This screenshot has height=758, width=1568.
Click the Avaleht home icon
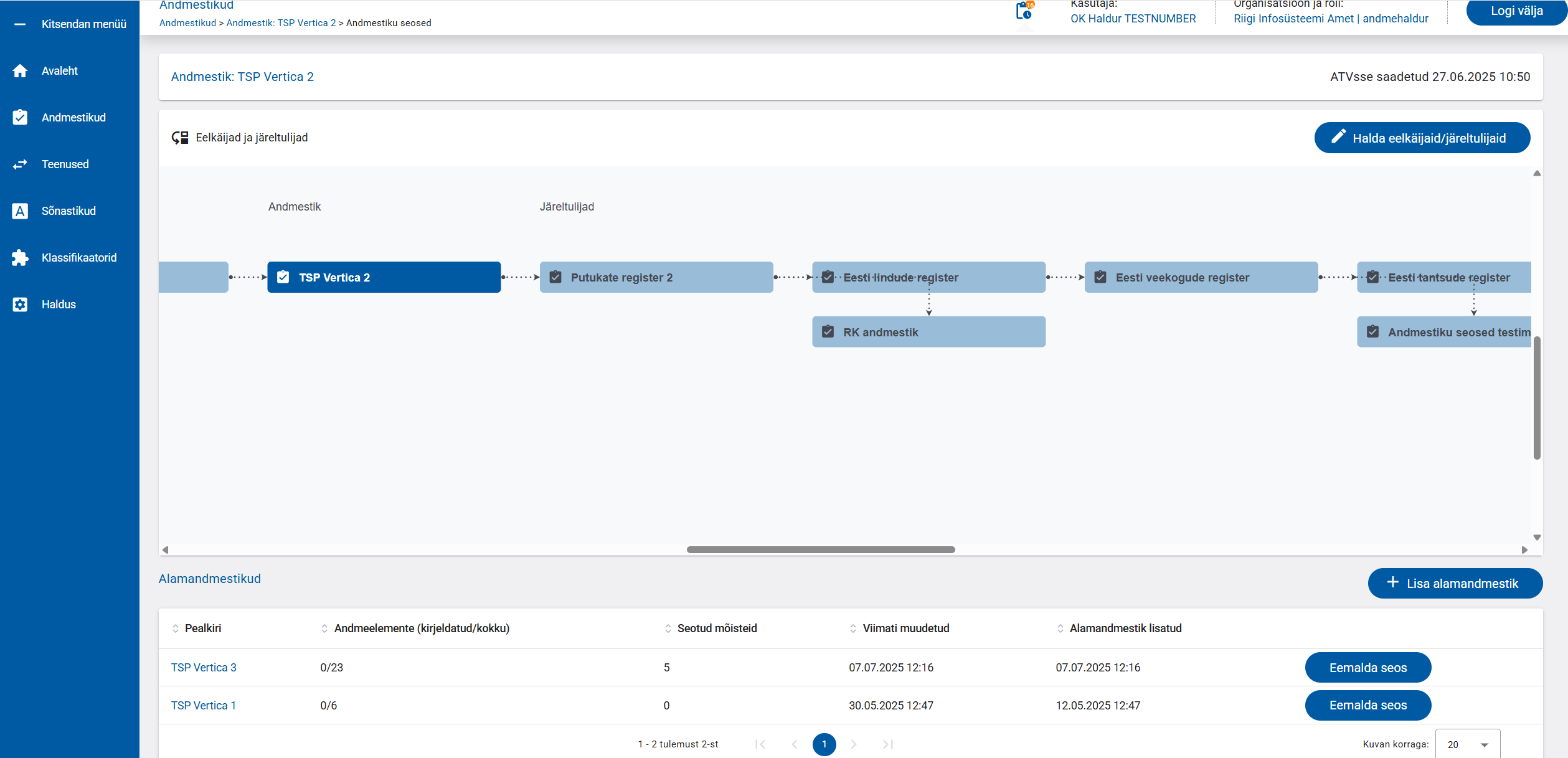(20, 71)
